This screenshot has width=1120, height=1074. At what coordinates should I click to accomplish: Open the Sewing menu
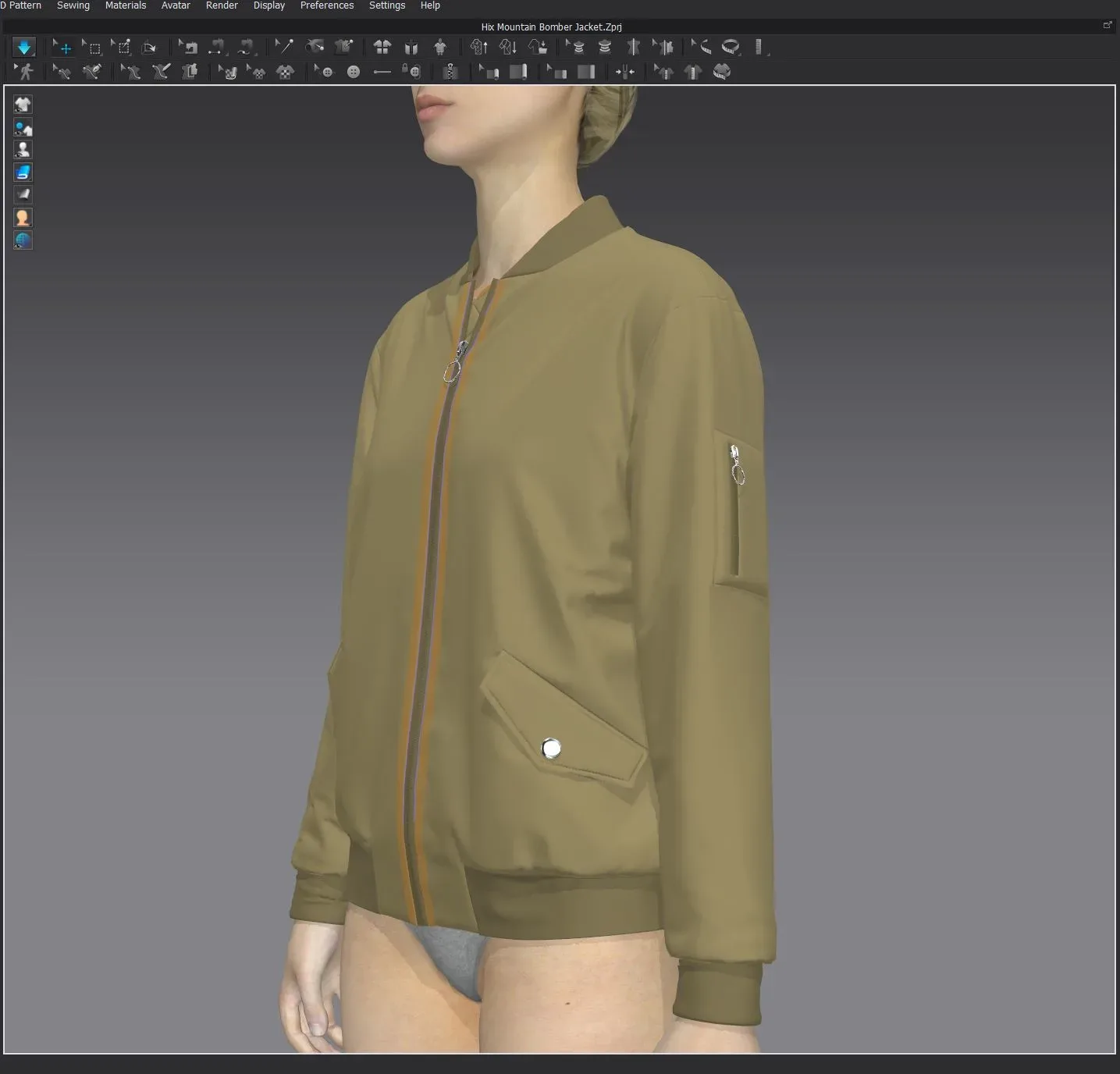click(73, 5)
